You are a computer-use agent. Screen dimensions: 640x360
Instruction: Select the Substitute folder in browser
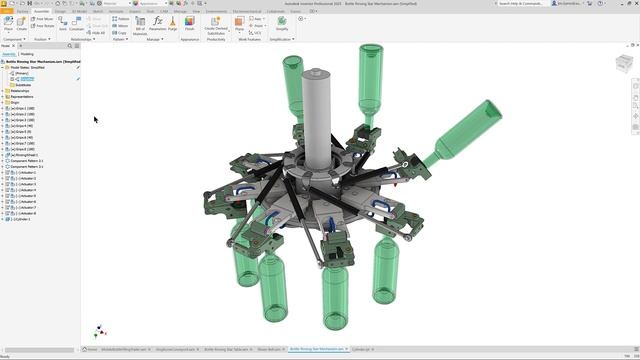(x=23, y=85)
